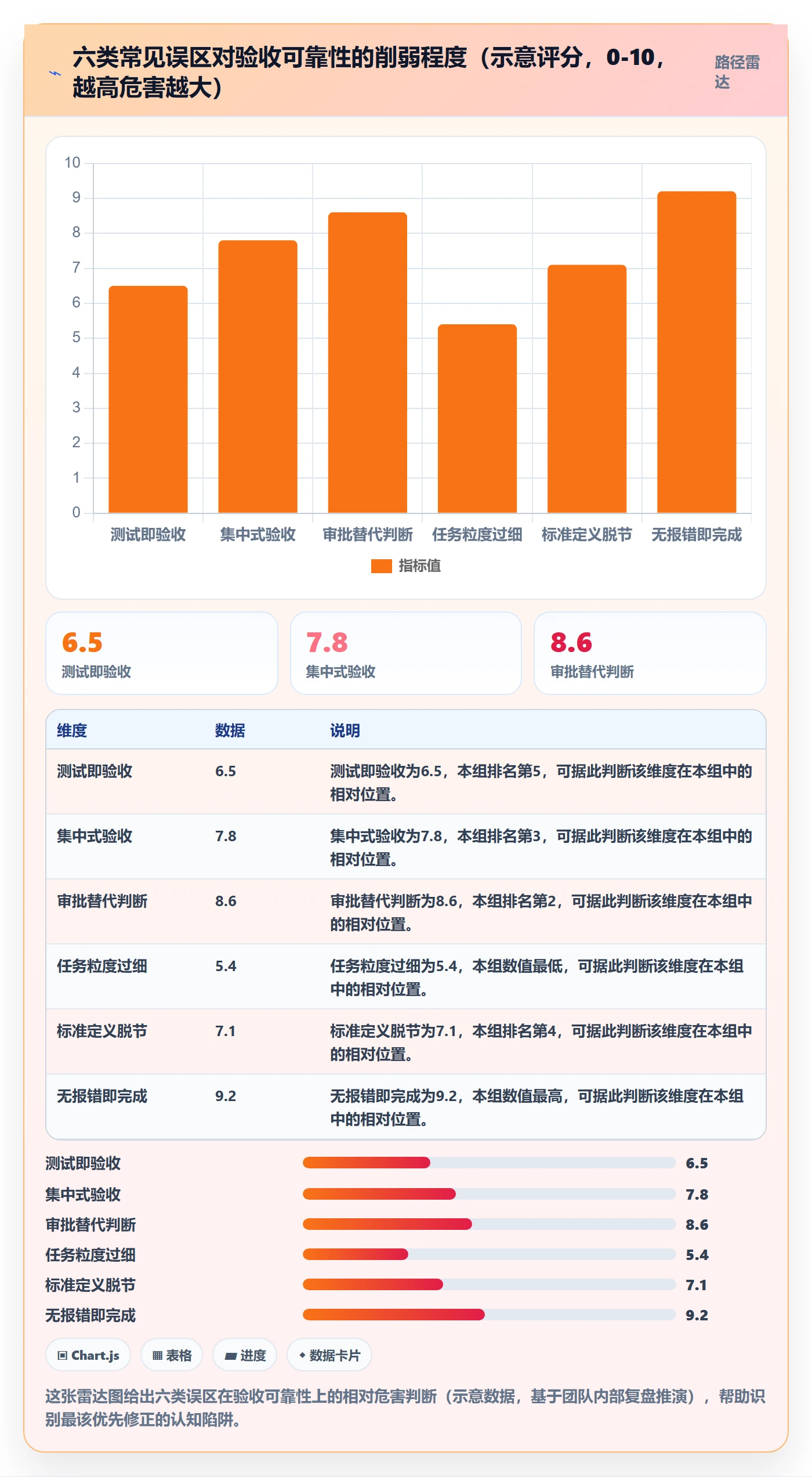Click the 9.2 value in the table

pos(226,1096)
